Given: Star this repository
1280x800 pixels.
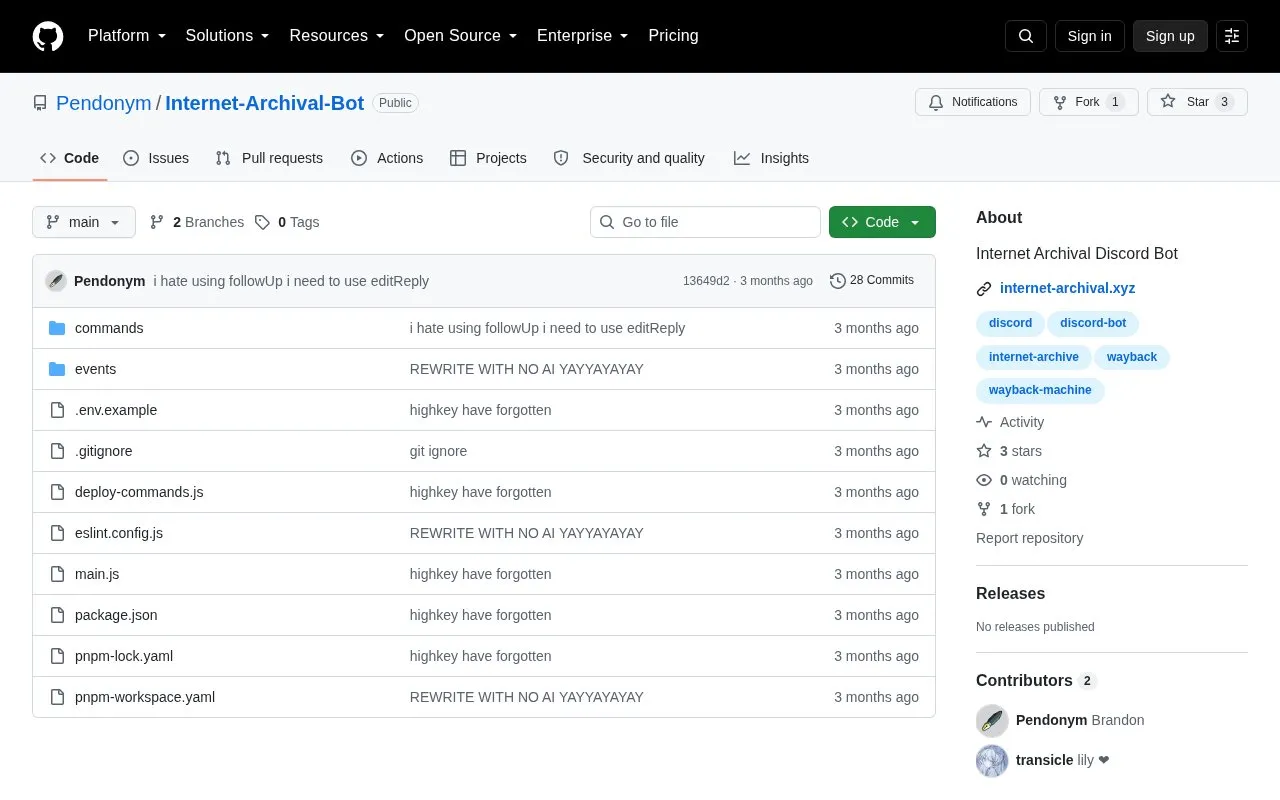Looking at the screenshot, I should click(x=1197, y=102).
